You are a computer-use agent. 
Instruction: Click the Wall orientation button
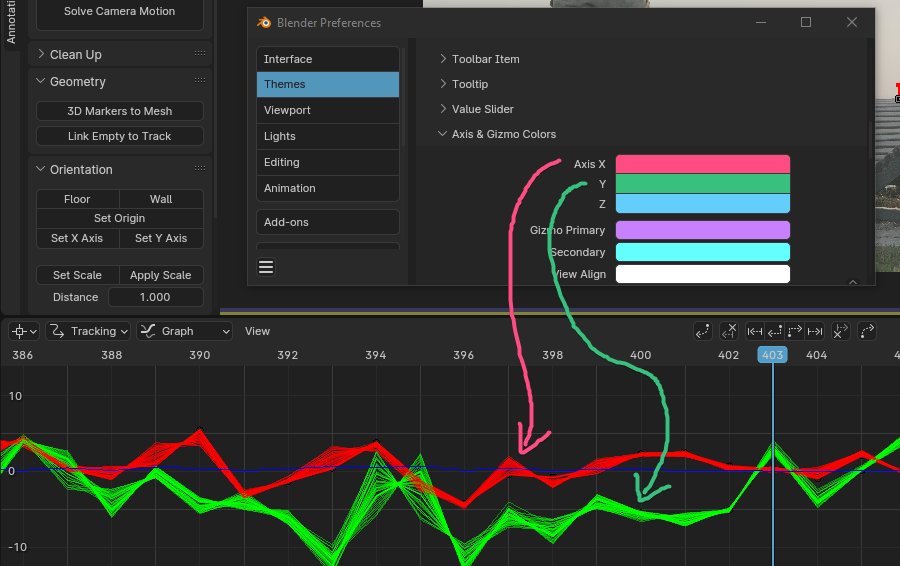(161, 199)
